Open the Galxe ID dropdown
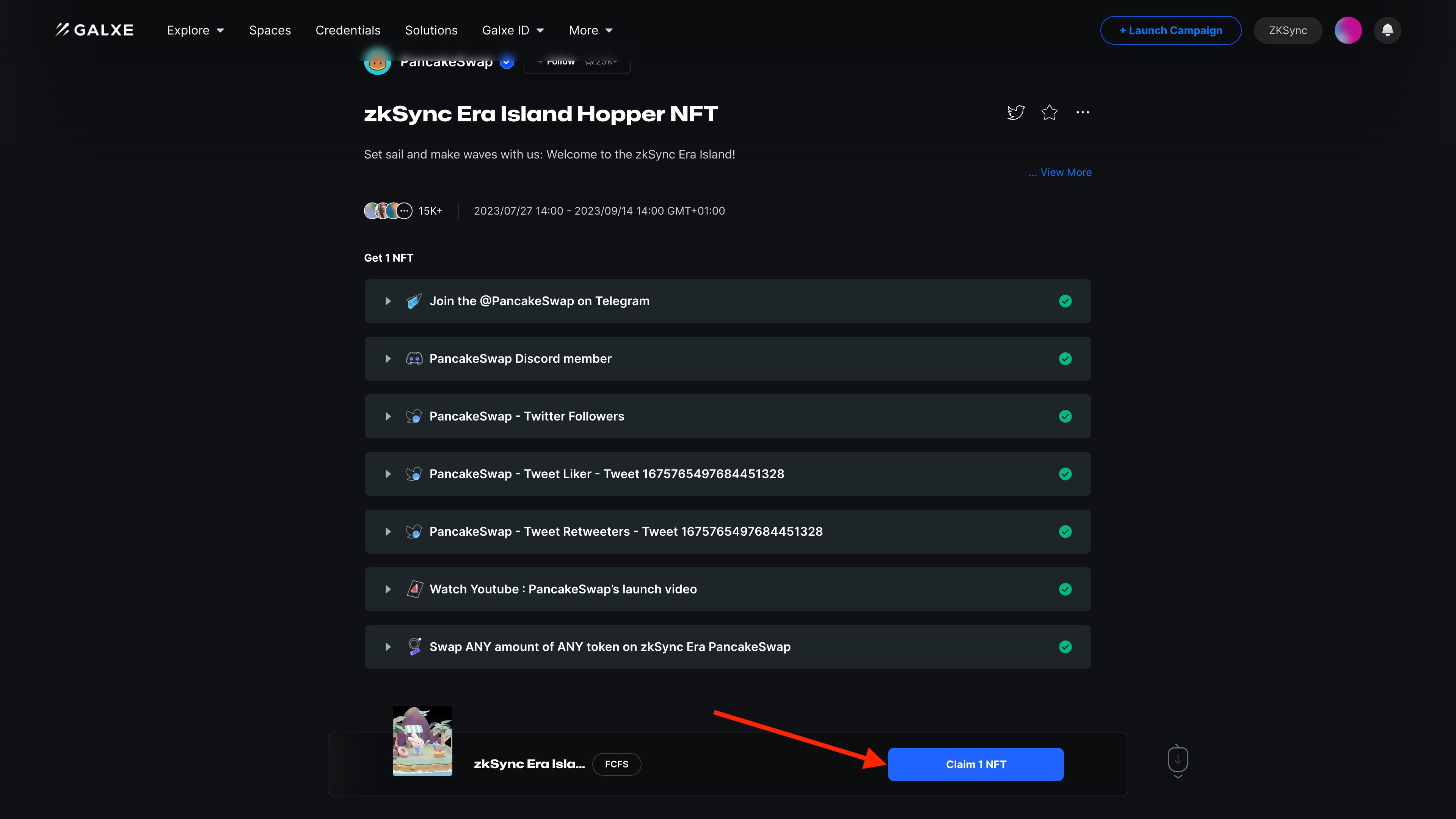The width and height of the screenshot is (1456, 819). coord(513,30)
